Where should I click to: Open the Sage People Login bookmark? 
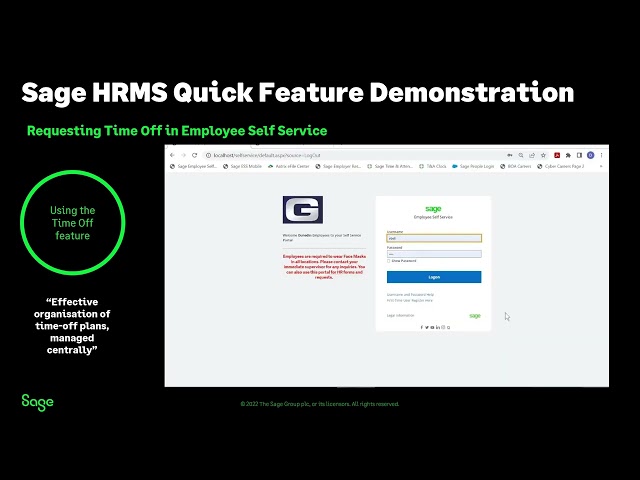point(473,167)
